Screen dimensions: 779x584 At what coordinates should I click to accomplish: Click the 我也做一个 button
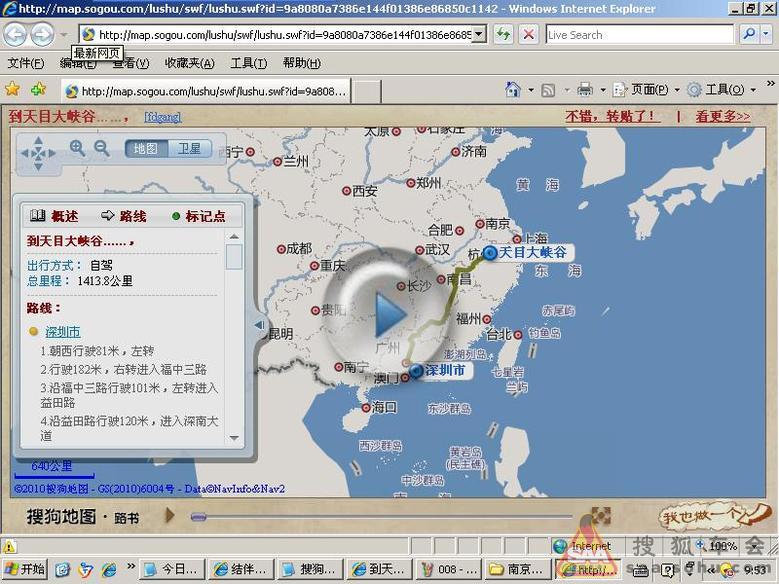[714, 515]
